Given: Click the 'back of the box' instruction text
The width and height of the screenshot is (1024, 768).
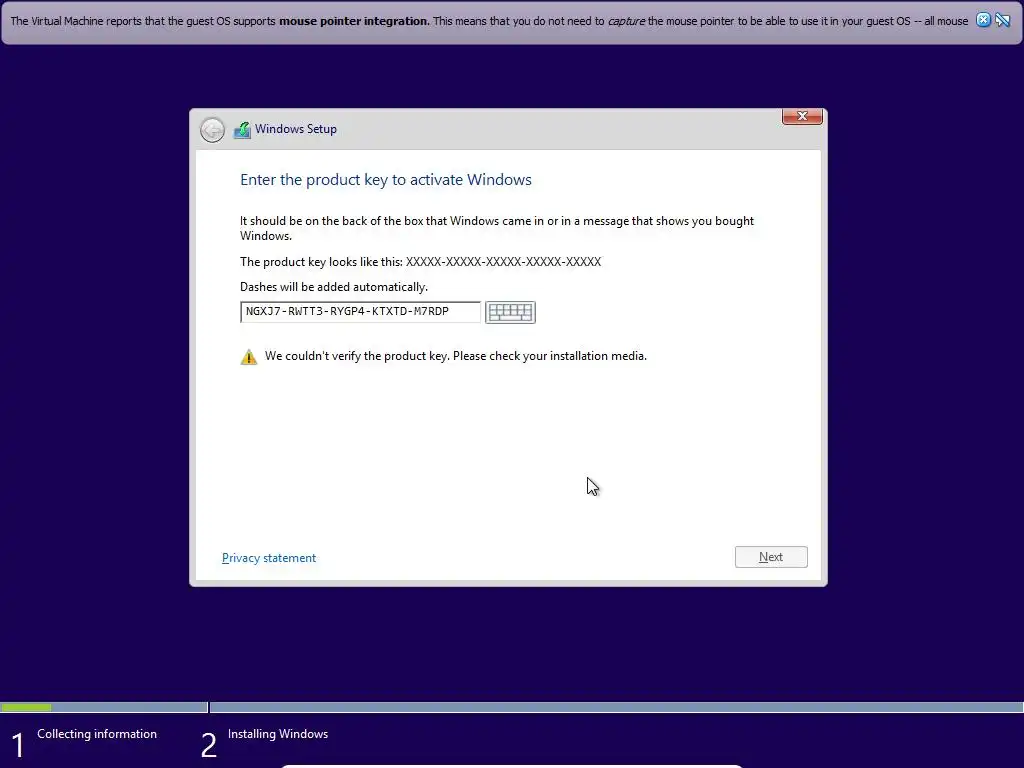Looking at the screenshot, I should 497,228.
